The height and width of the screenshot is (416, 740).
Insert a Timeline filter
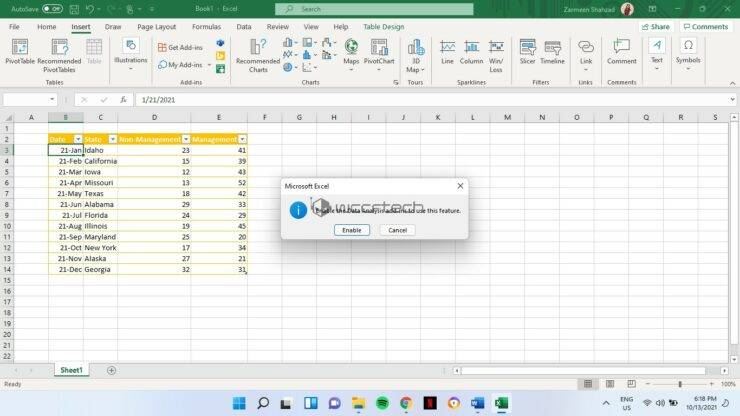[552, 52]
